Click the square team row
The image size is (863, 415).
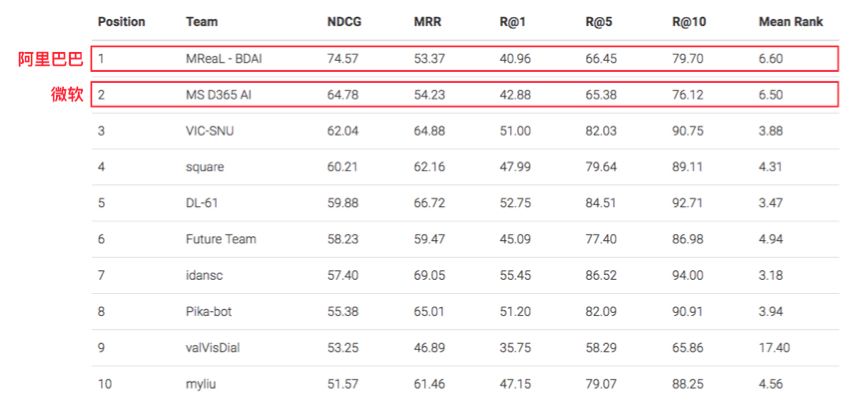click(x=204, y=167)
